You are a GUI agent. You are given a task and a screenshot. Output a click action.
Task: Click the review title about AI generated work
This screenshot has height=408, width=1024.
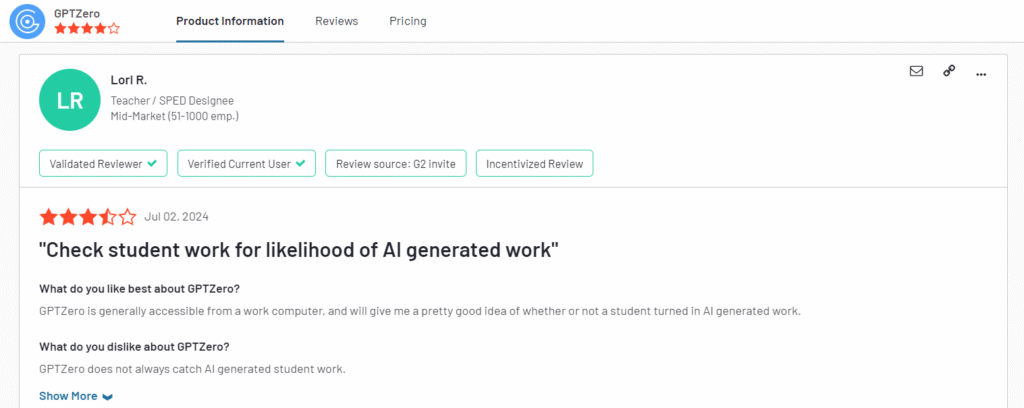click(x=298, y=250)
